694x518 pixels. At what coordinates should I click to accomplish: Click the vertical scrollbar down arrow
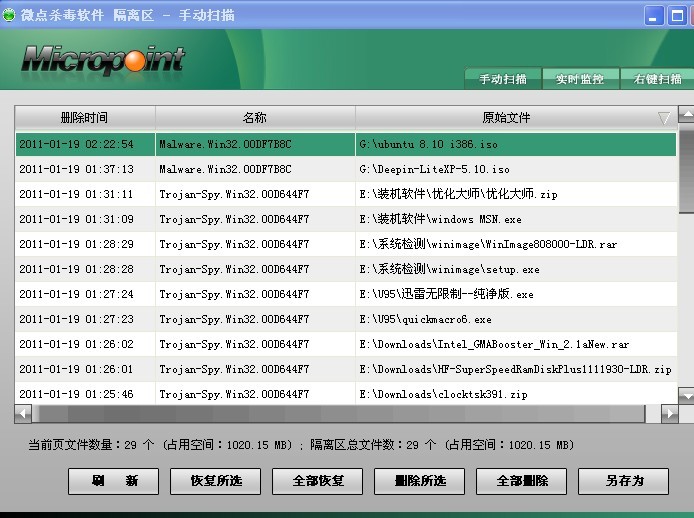click(x=686, y=396)
